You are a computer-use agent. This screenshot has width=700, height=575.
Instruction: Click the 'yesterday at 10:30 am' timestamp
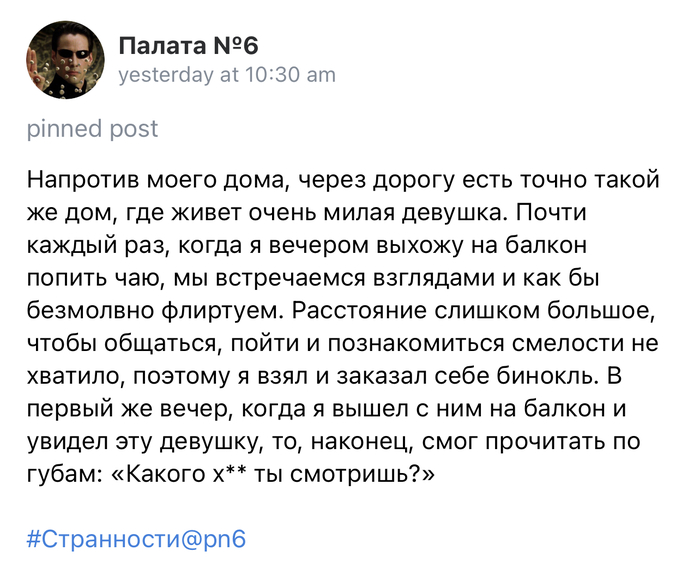227,75
